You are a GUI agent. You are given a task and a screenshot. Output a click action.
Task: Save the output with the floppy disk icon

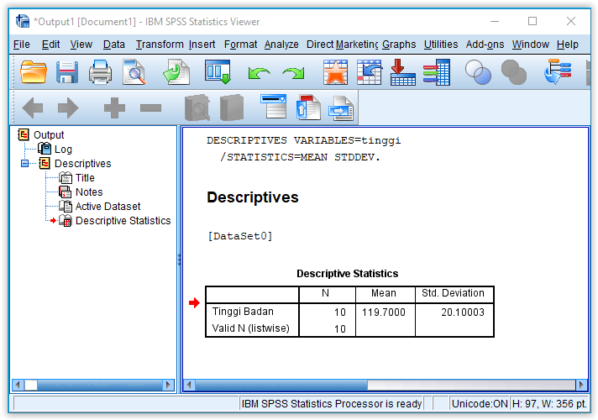(x=67, y=72)
